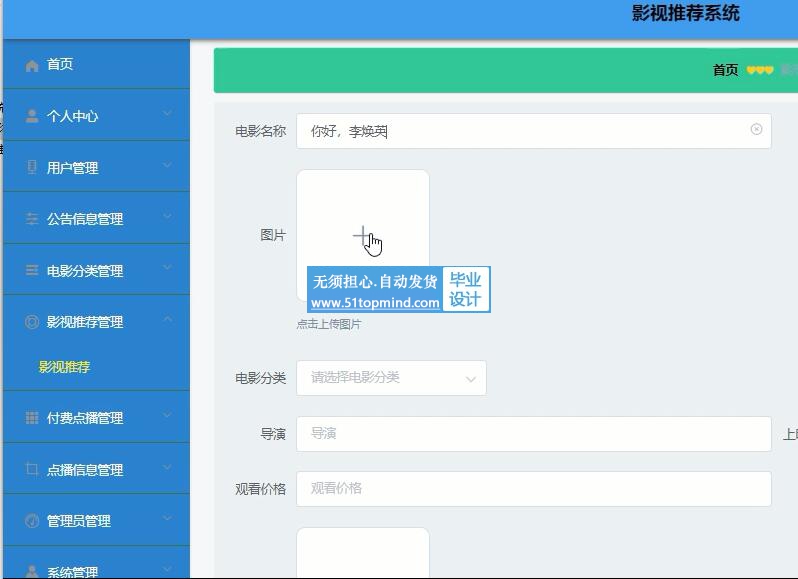798x579 pixels.
Task: Expand the 个人中心 submenu chevron
Action: (x=167, y=114)
